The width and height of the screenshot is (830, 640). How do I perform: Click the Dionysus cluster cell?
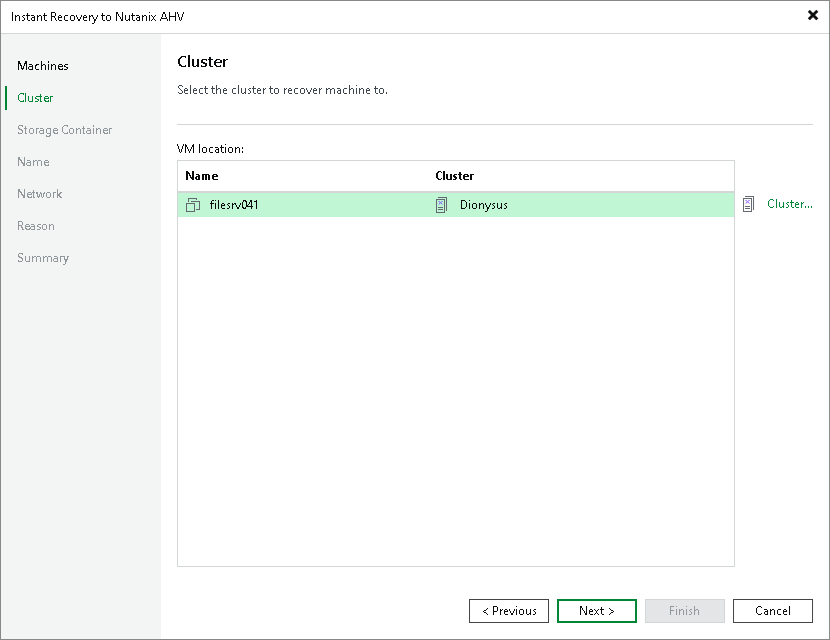[484, 205]
